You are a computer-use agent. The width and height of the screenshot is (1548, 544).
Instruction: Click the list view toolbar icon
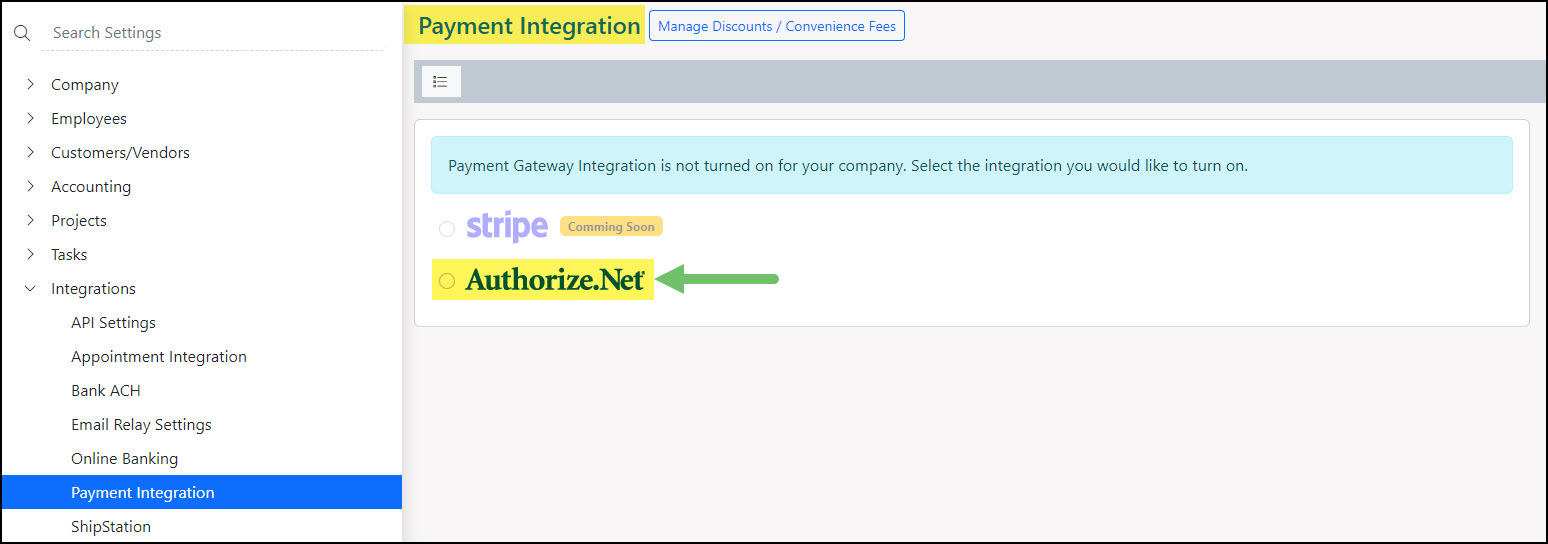[441, 82]
